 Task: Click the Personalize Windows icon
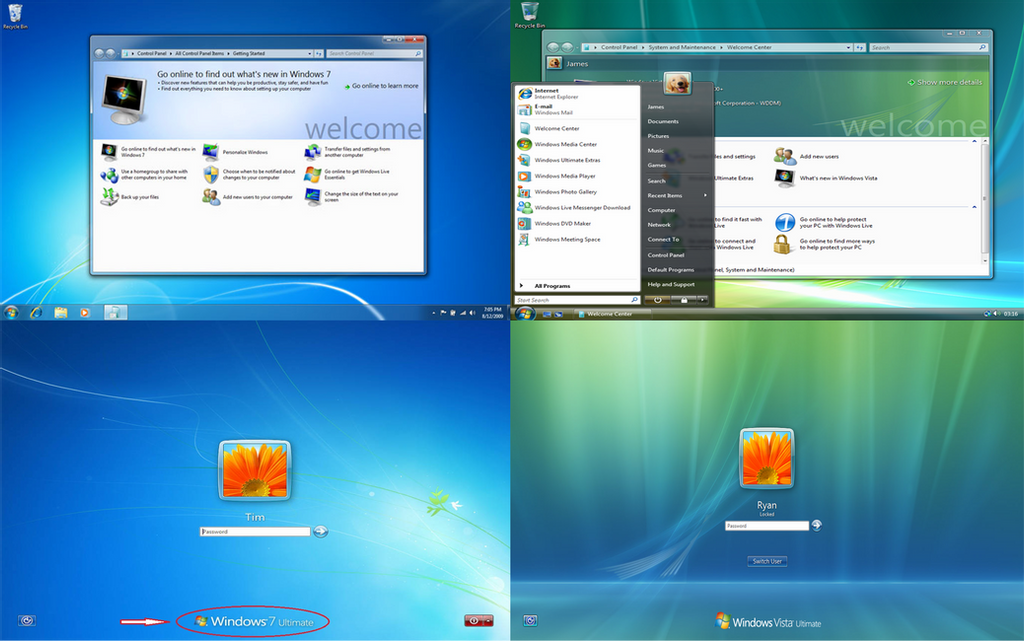click(x=211, y=152)
